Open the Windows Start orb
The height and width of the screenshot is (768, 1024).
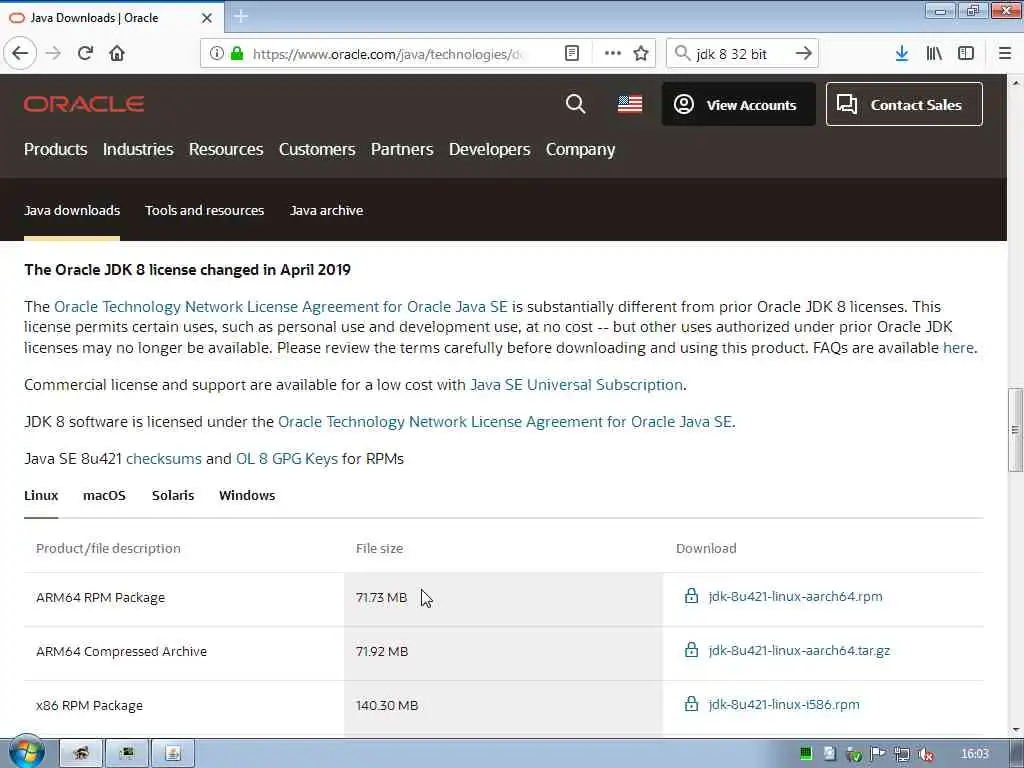click(26, 752)
